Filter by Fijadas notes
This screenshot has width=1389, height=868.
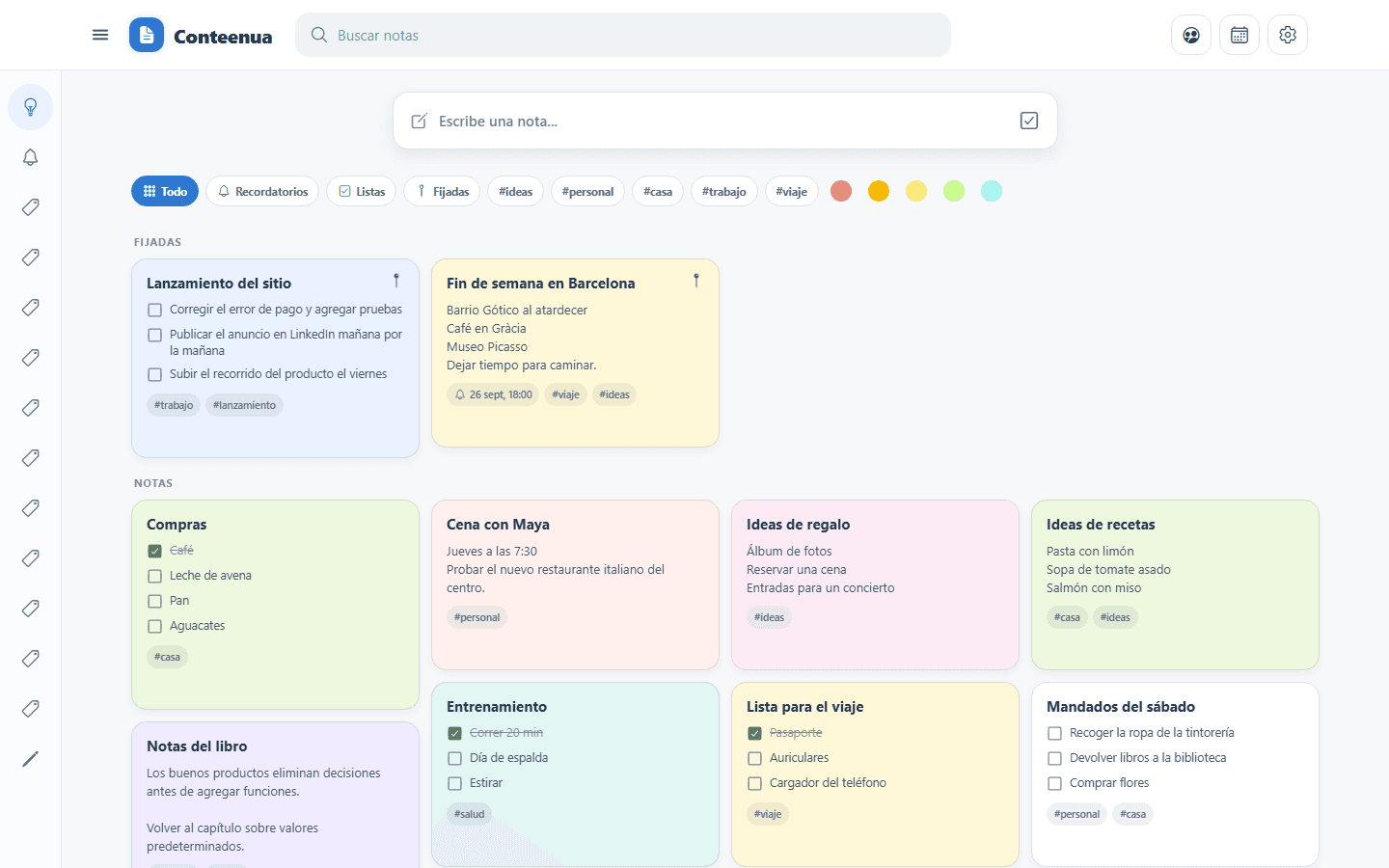pyautogui.click(x=442, y=191)
